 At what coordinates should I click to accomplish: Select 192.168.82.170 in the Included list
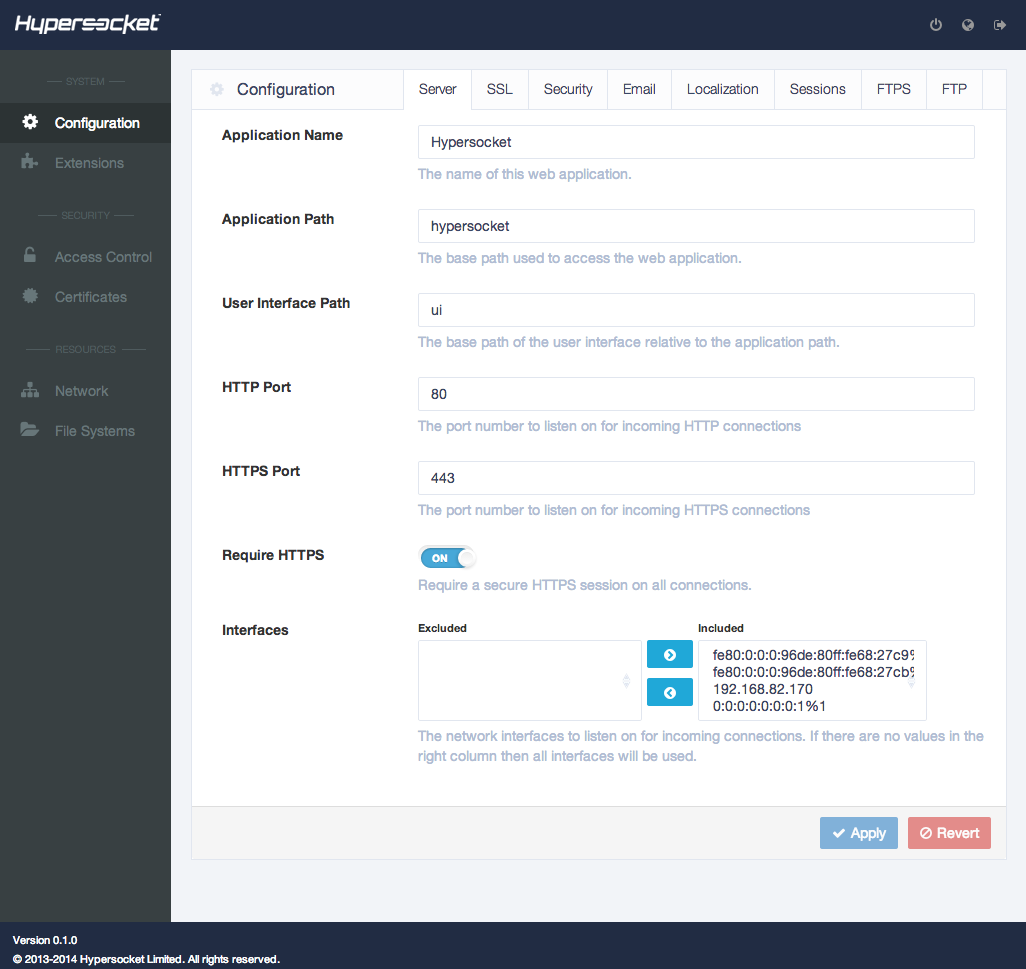762,689
